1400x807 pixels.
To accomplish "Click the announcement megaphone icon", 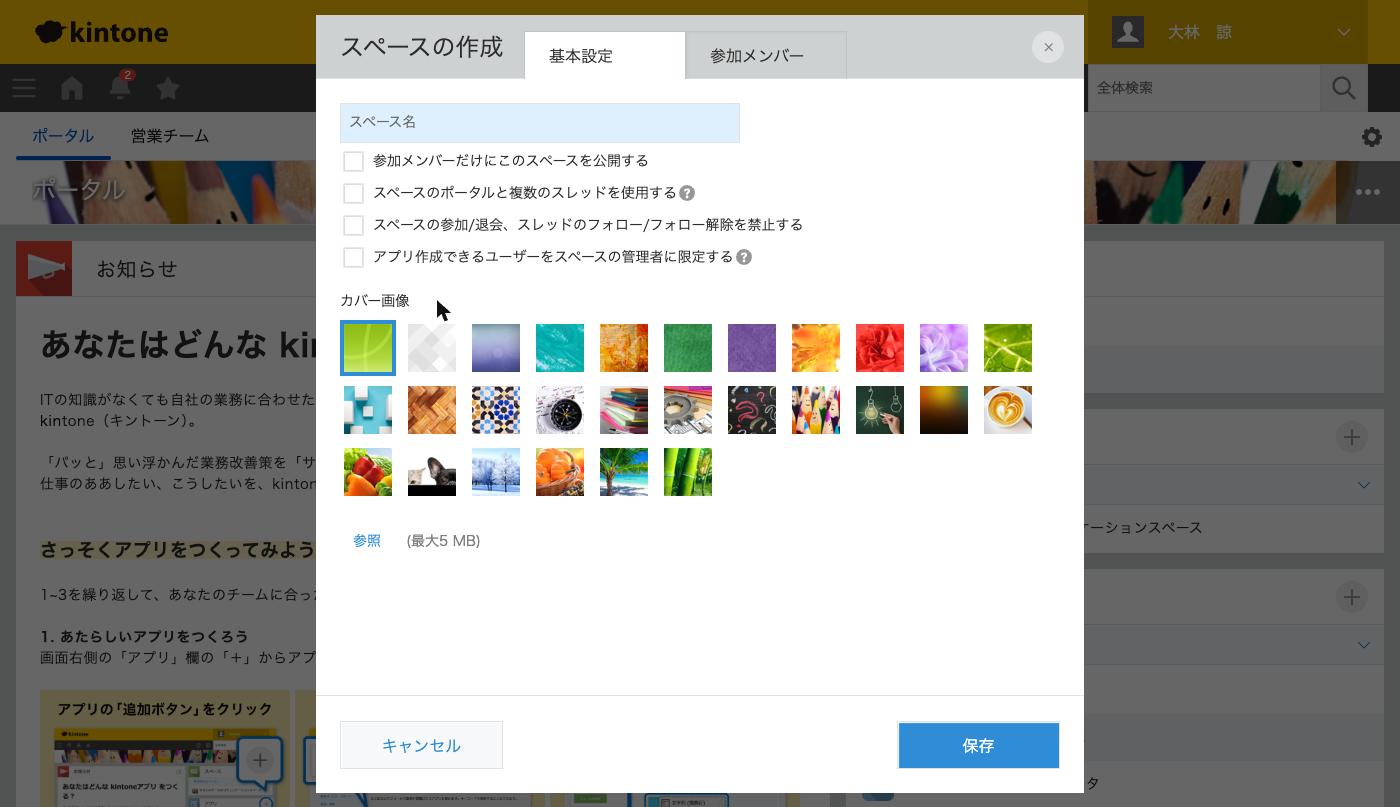I will (44, 268).
